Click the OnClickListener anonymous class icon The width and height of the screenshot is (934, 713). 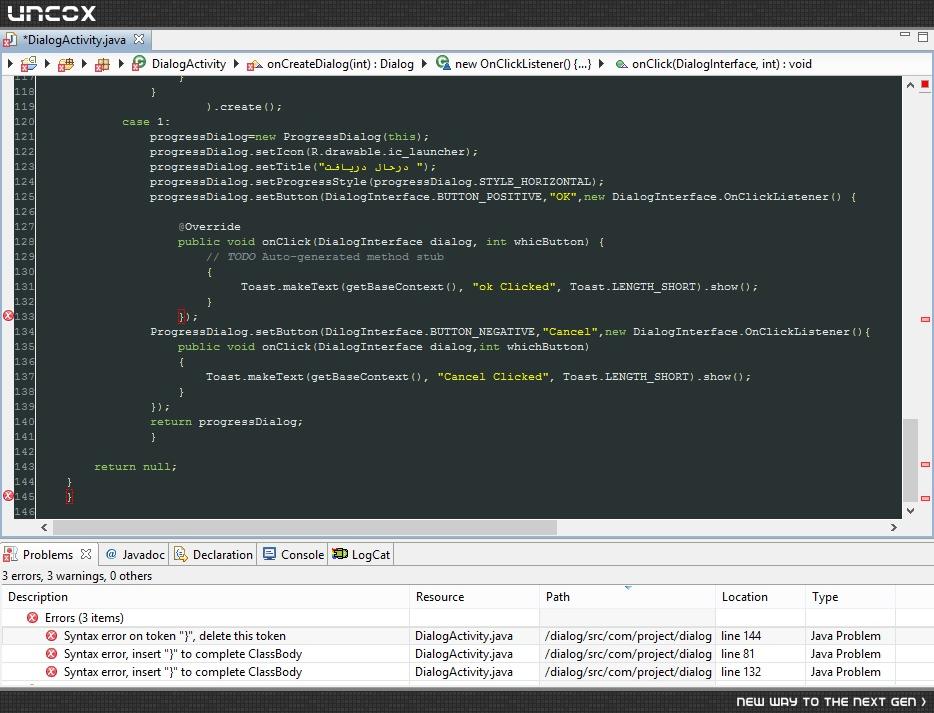(443, 63)
